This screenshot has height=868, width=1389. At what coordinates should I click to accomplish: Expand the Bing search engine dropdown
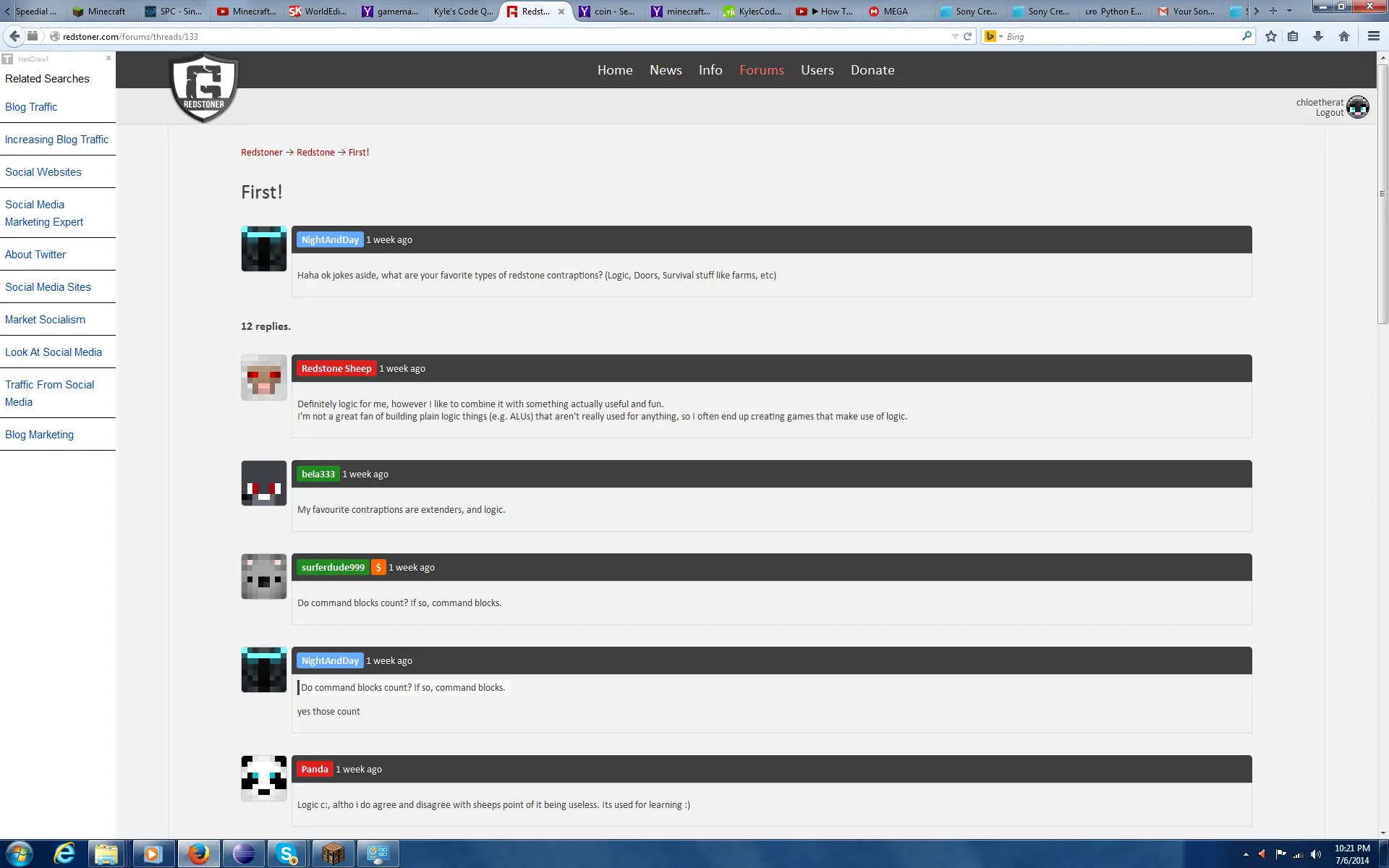1001,36
